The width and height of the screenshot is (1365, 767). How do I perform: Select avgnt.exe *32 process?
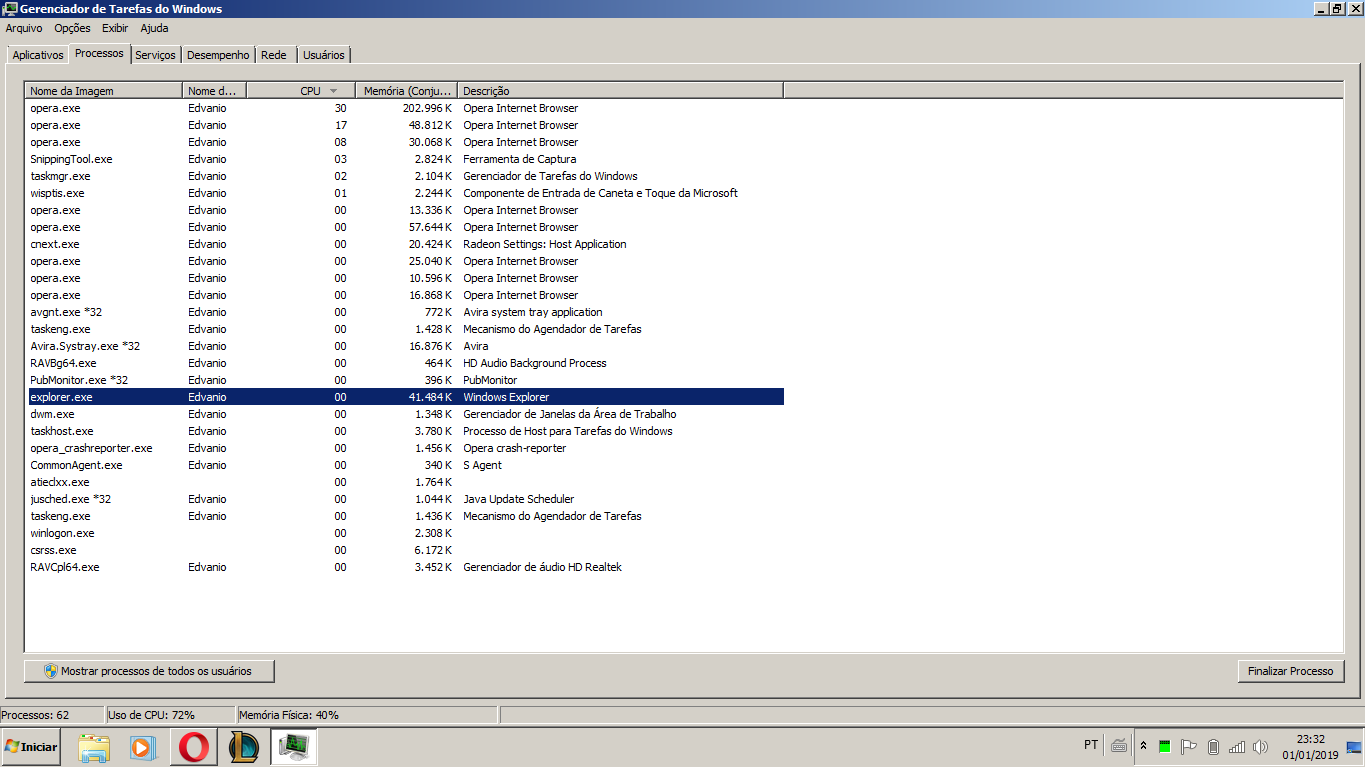(404, 312)
